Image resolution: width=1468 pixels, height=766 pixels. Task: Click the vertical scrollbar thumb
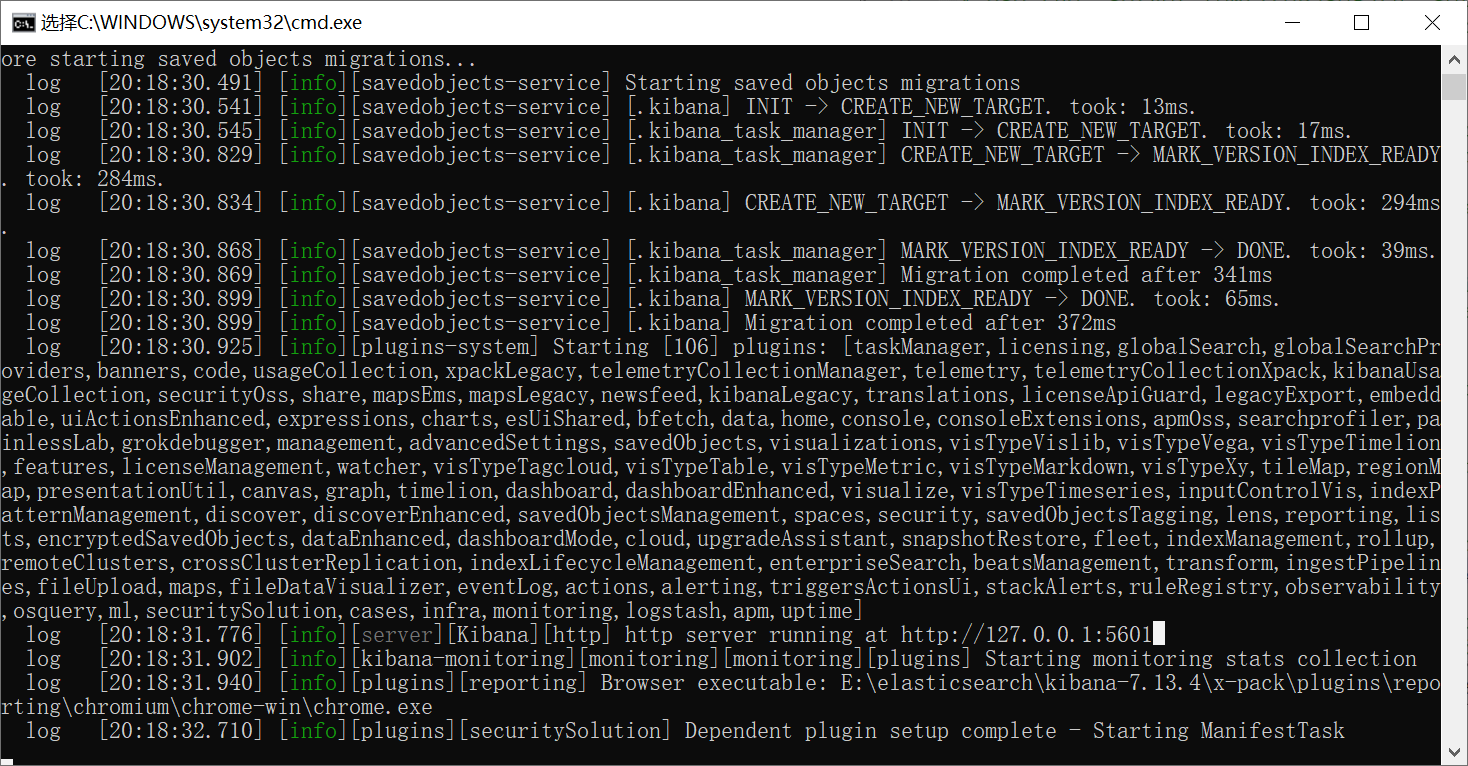click(x=1455, y=86)
